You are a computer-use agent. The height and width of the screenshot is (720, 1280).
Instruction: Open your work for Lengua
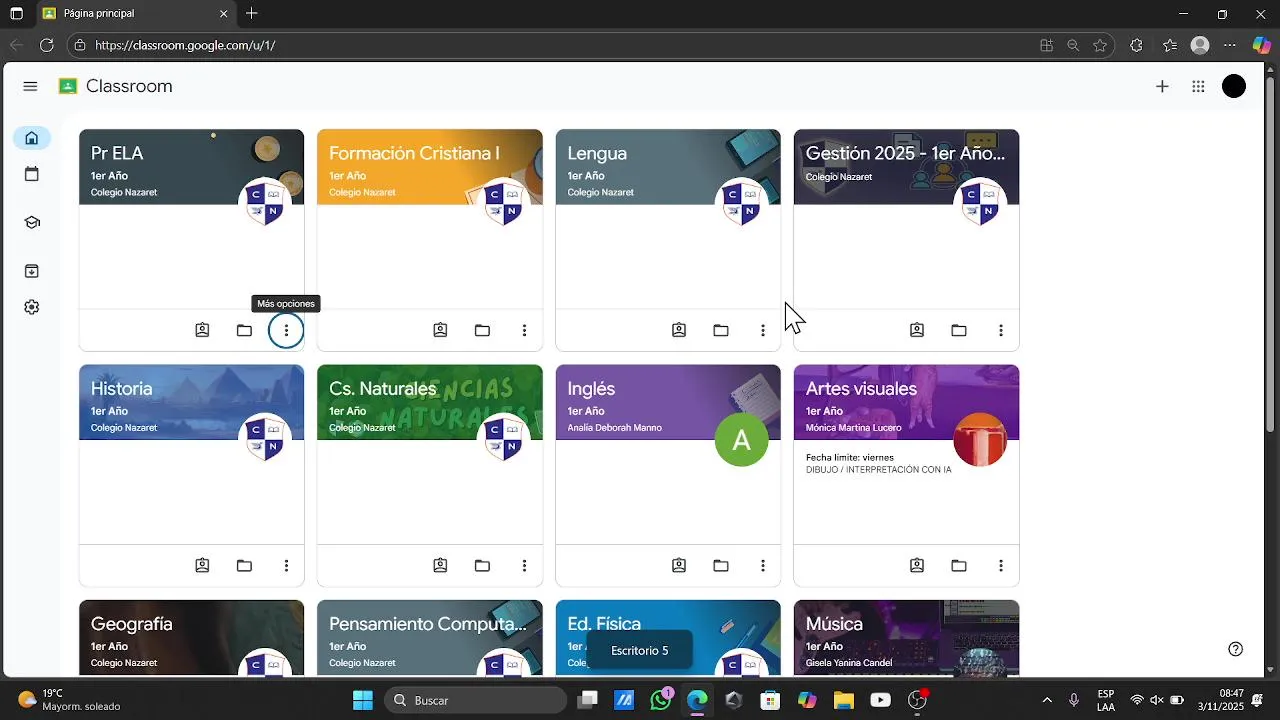tap(679, 330)
